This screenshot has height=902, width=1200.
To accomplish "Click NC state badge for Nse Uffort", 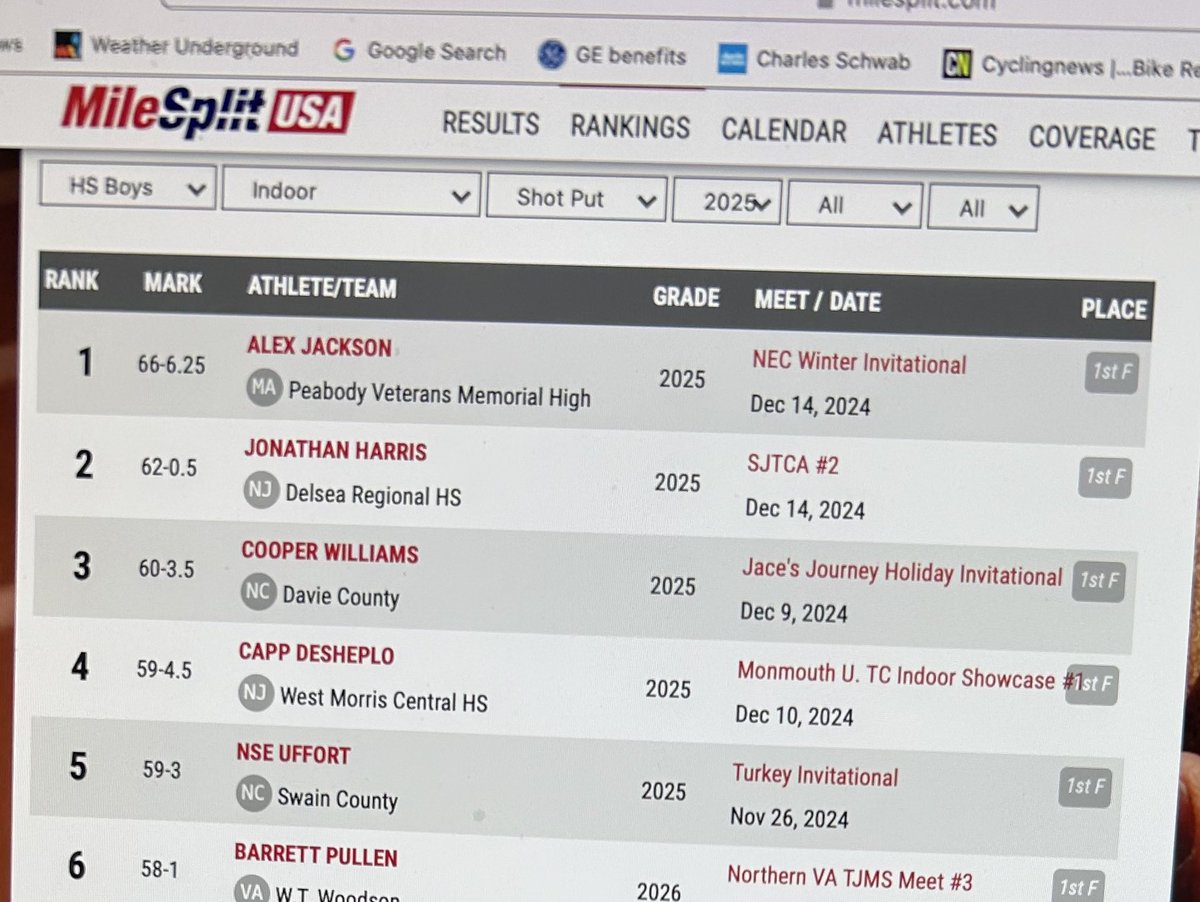I will (x=252, y=794).
